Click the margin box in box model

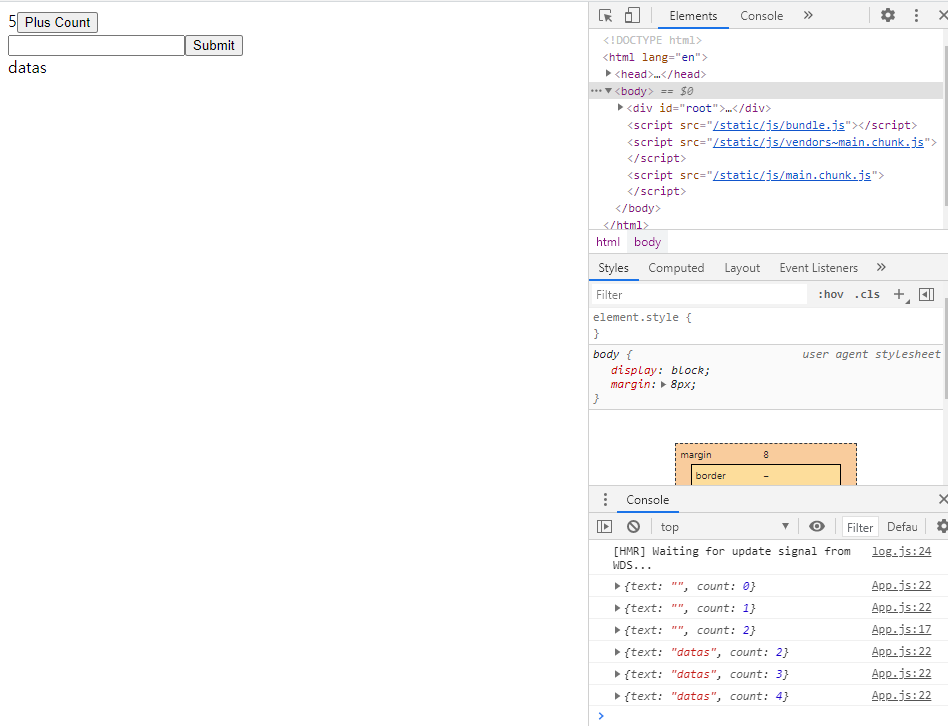coord(765,455)
